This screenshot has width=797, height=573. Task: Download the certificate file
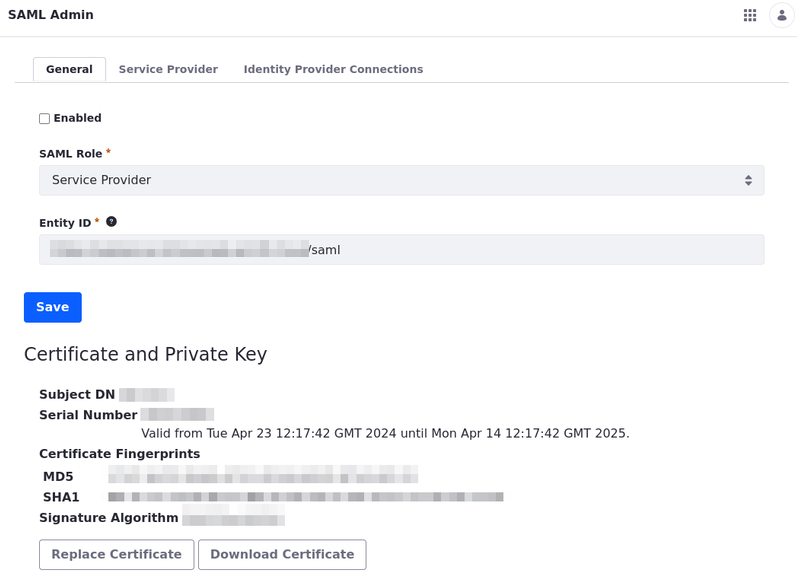click(282, 555)
